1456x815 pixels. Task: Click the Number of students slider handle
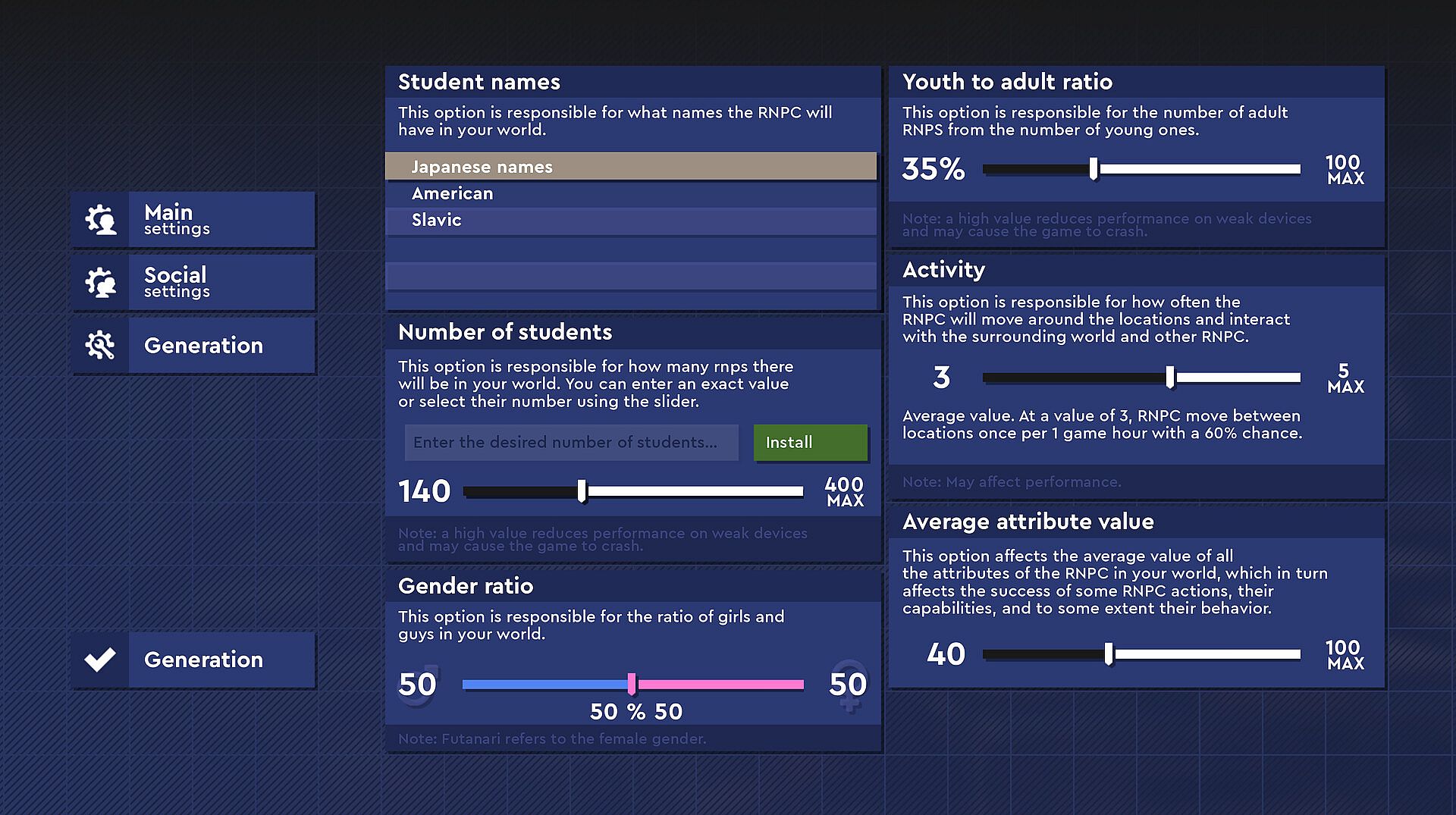pos(582,491)
